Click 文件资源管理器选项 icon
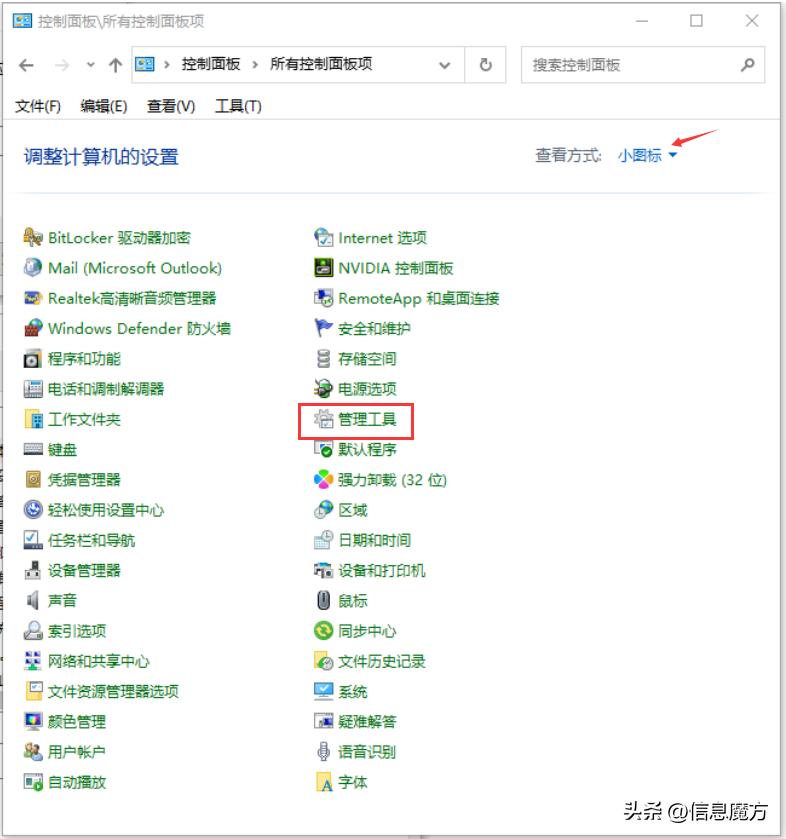Viewport: 786px width, 839px height. coord(33,691)
